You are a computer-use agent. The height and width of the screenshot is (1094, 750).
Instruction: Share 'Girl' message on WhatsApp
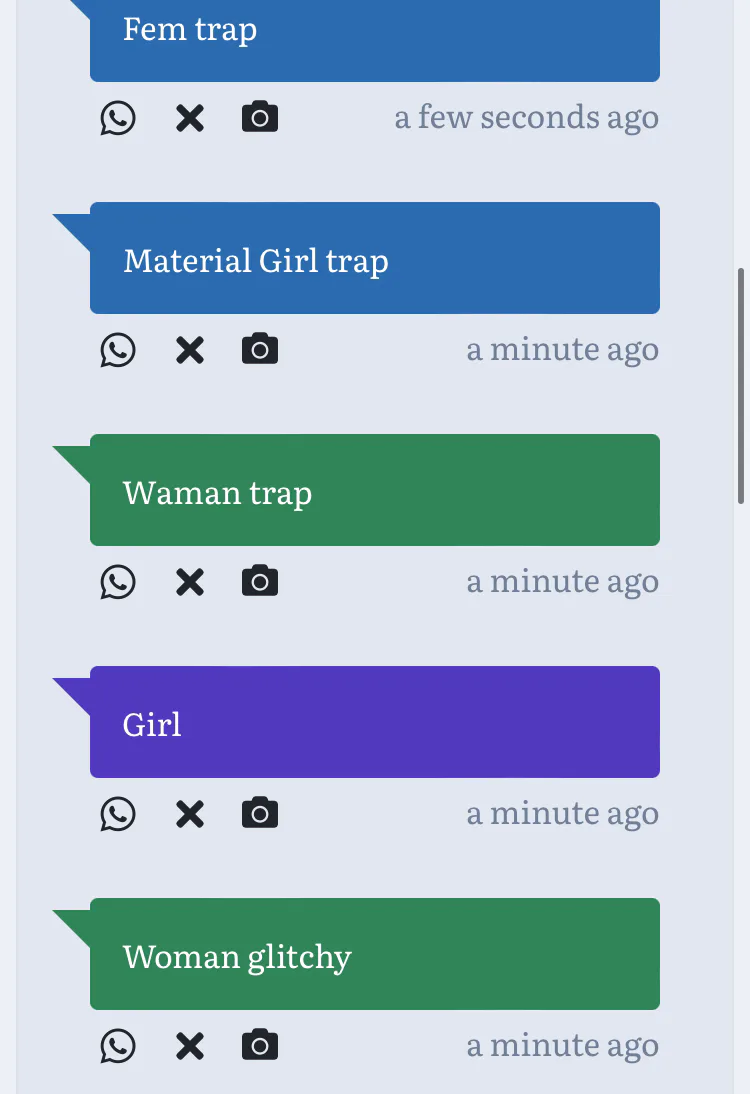(x=118, y=814)
